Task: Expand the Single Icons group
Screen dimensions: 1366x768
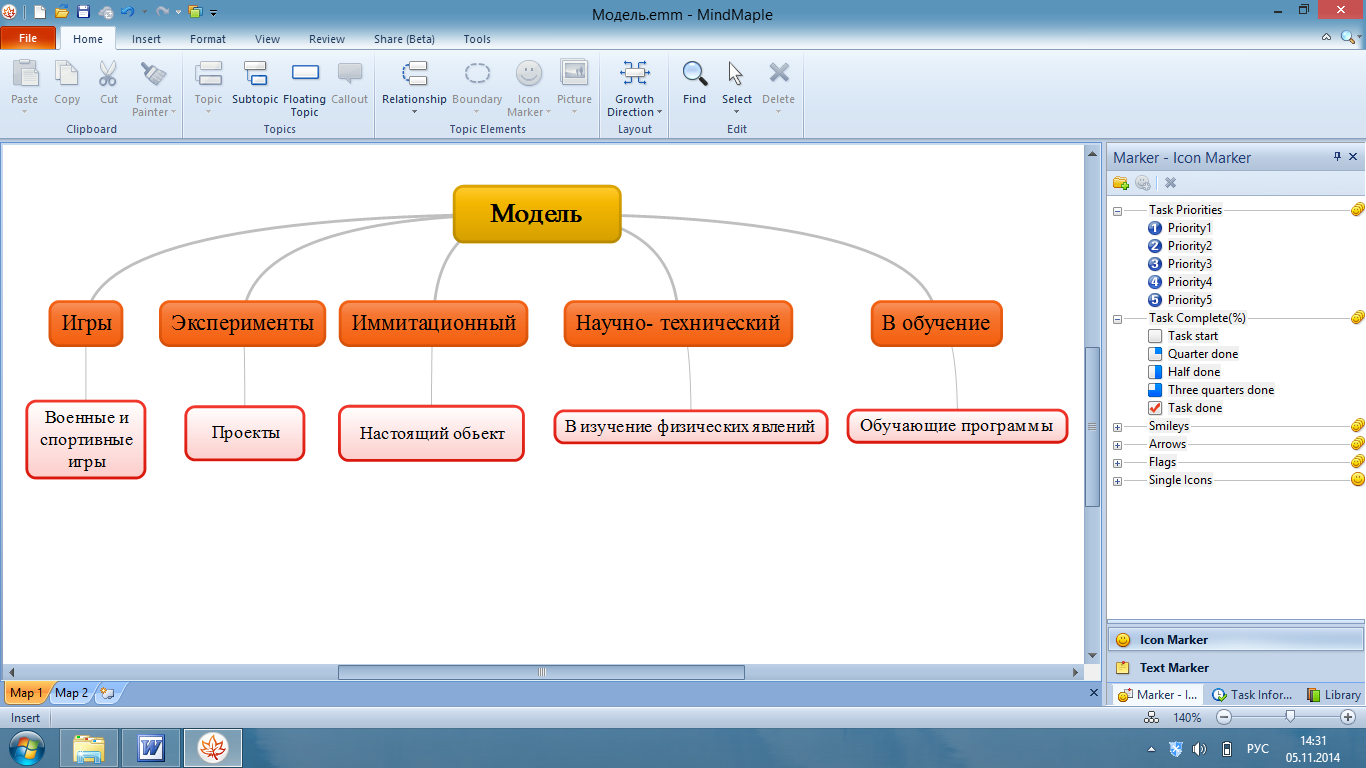Action: (1118, 481)
